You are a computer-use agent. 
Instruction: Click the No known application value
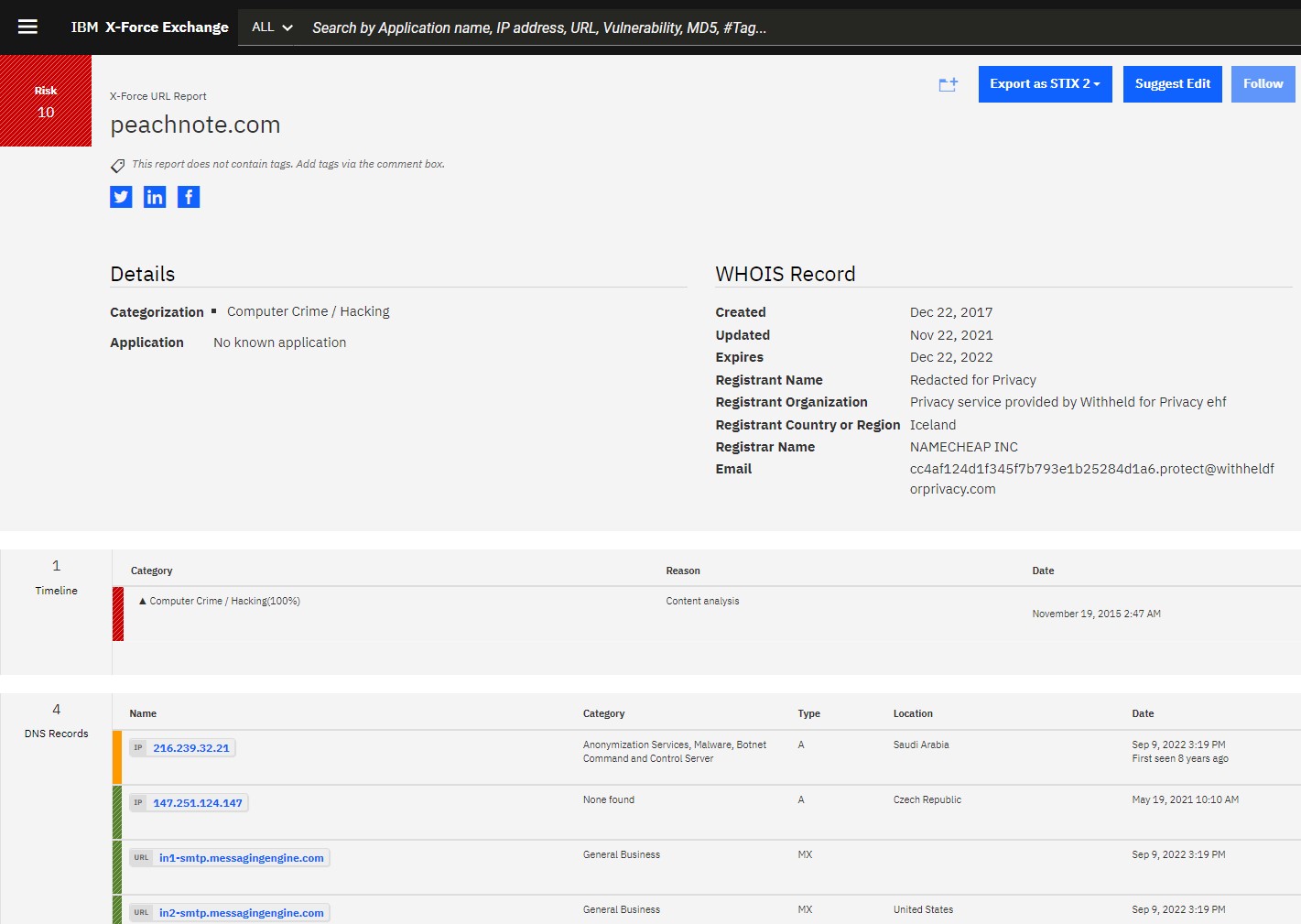[x=280, y=342]
